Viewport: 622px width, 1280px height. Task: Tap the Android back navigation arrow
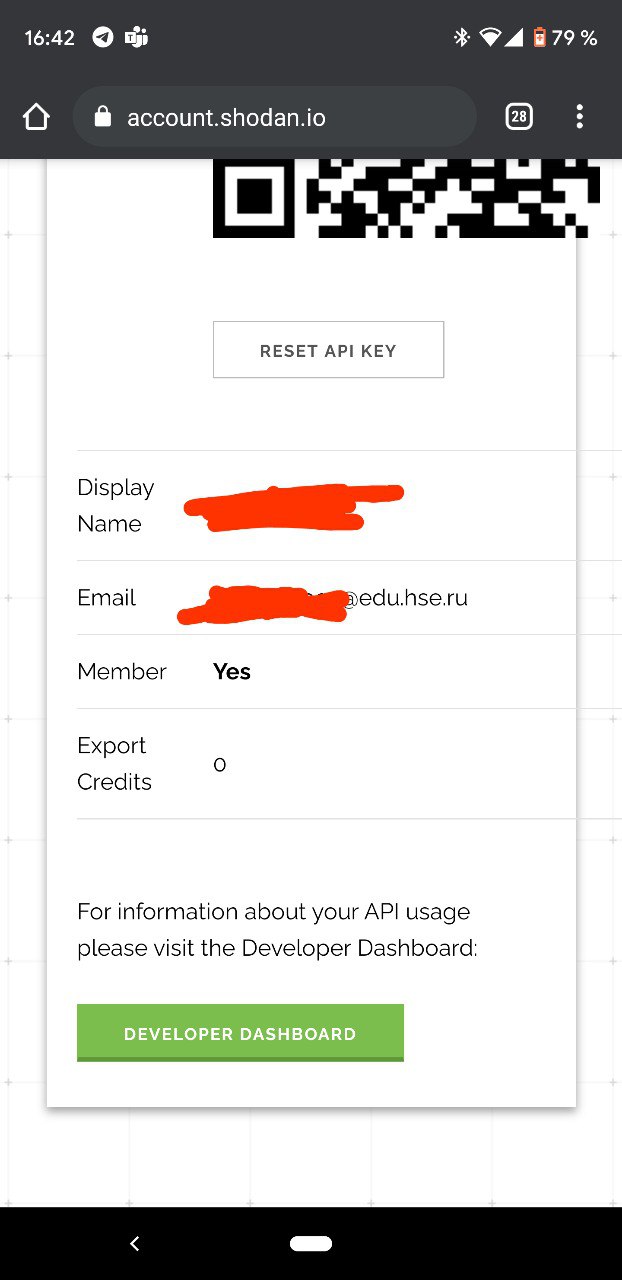coord(135,1243)
